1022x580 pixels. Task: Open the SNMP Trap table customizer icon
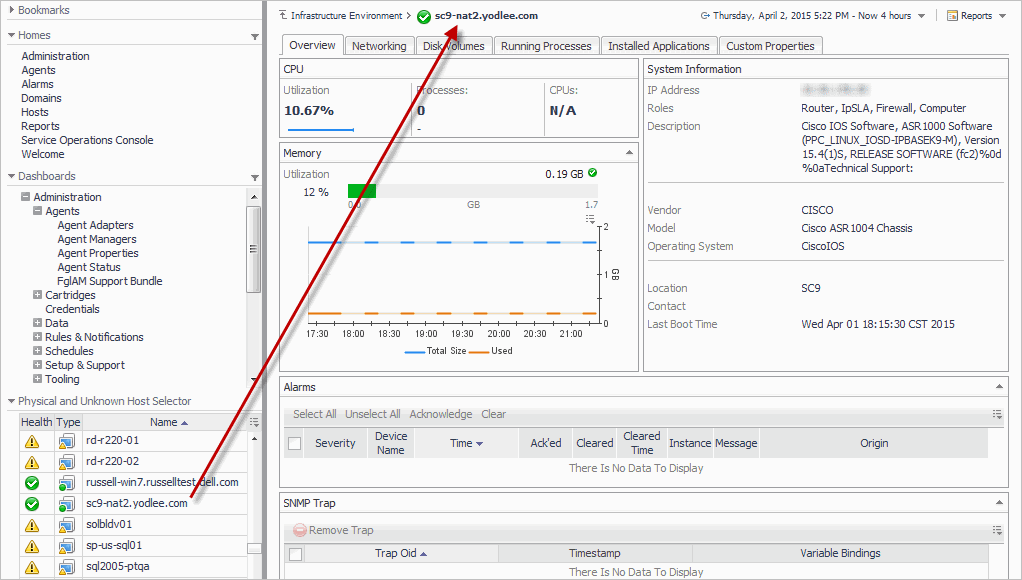pyautogui.click(x=997, y=530)
